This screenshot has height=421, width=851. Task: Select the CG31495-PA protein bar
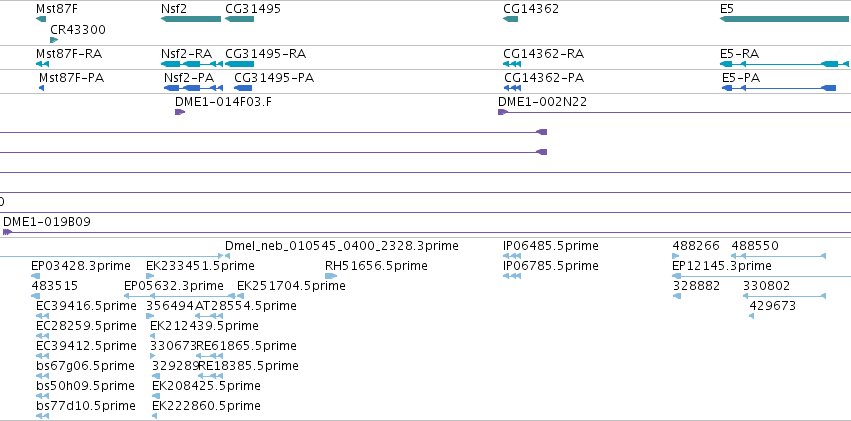pos(243,88)
